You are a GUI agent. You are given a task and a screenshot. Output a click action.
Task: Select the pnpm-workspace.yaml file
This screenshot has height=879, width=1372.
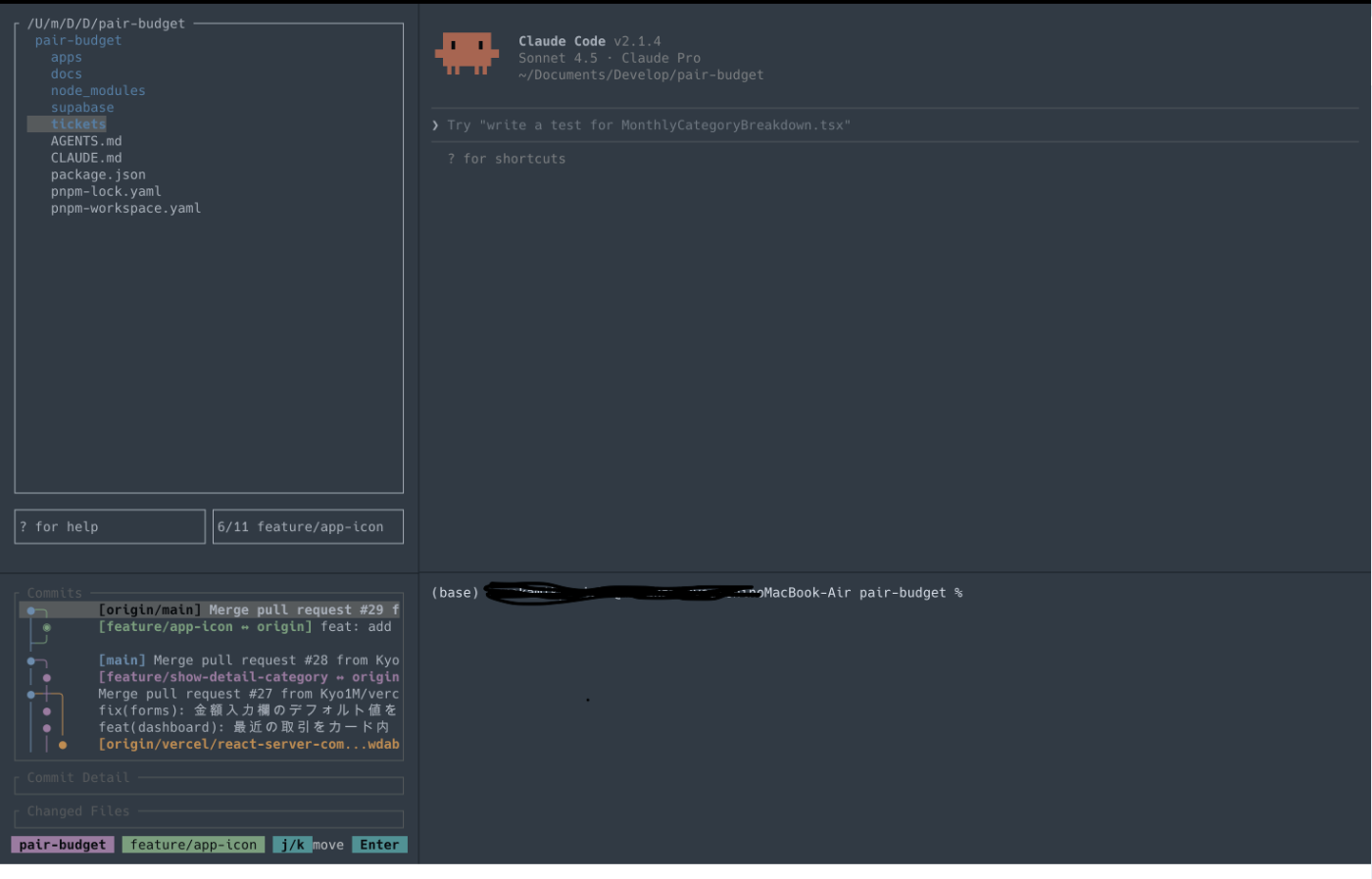pos(125,208)
